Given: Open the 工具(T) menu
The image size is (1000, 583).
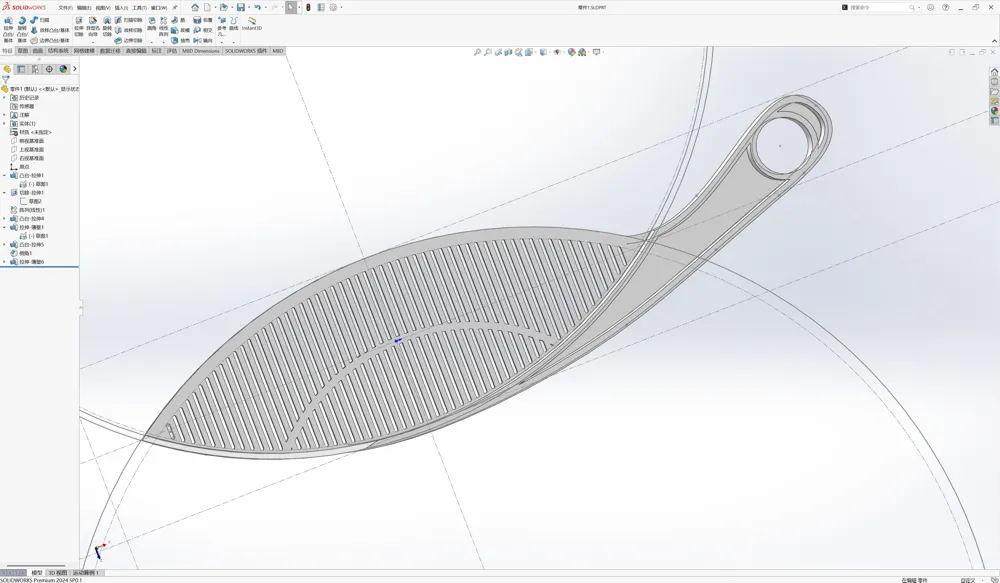Looking at the screenshot, I should [140, 8].
